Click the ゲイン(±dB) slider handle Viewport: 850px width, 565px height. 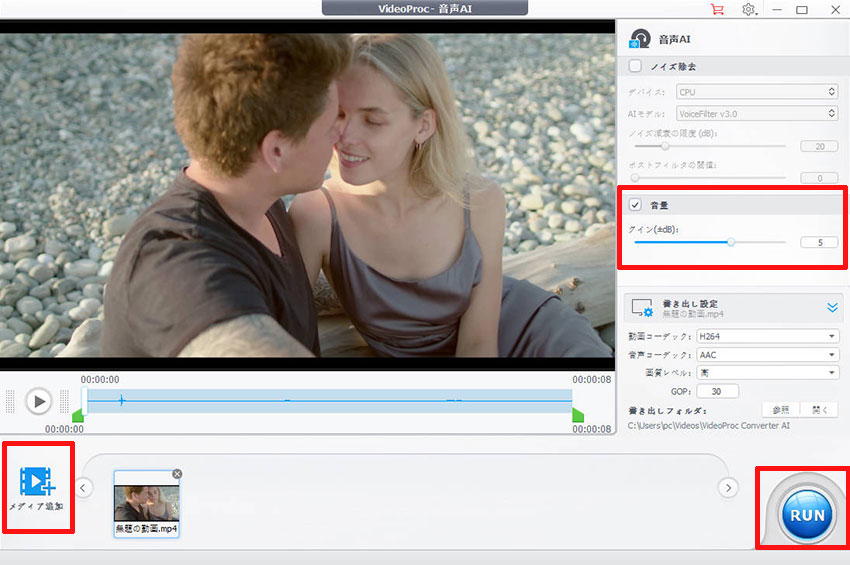click(731, 242)
